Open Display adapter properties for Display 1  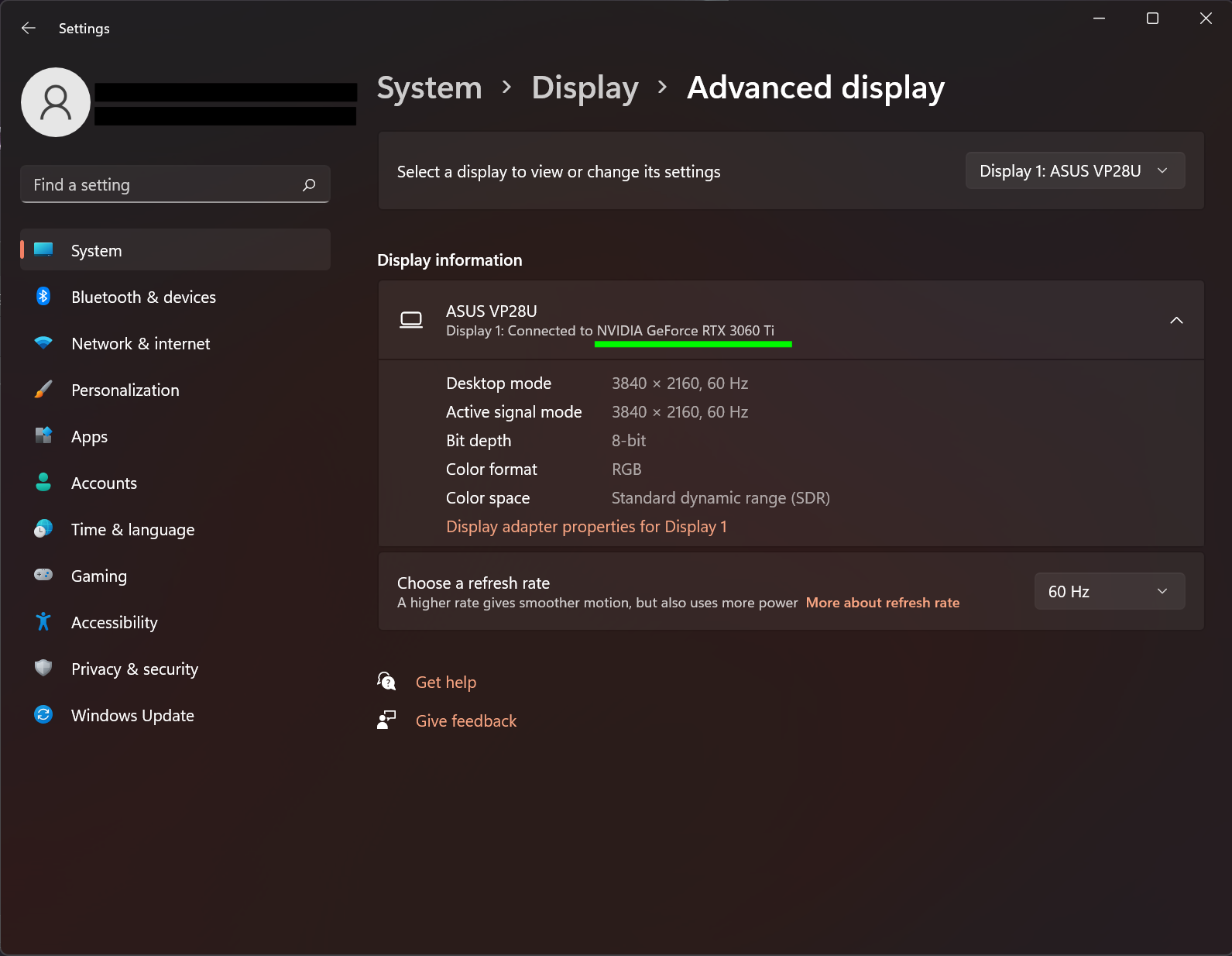pos(586,527)
